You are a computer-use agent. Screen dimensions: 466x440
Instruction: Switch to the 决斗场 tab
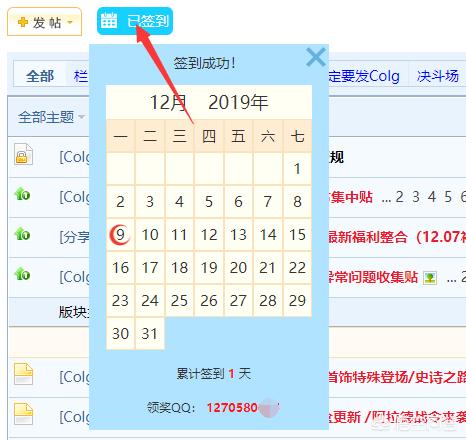pos(438,76)
